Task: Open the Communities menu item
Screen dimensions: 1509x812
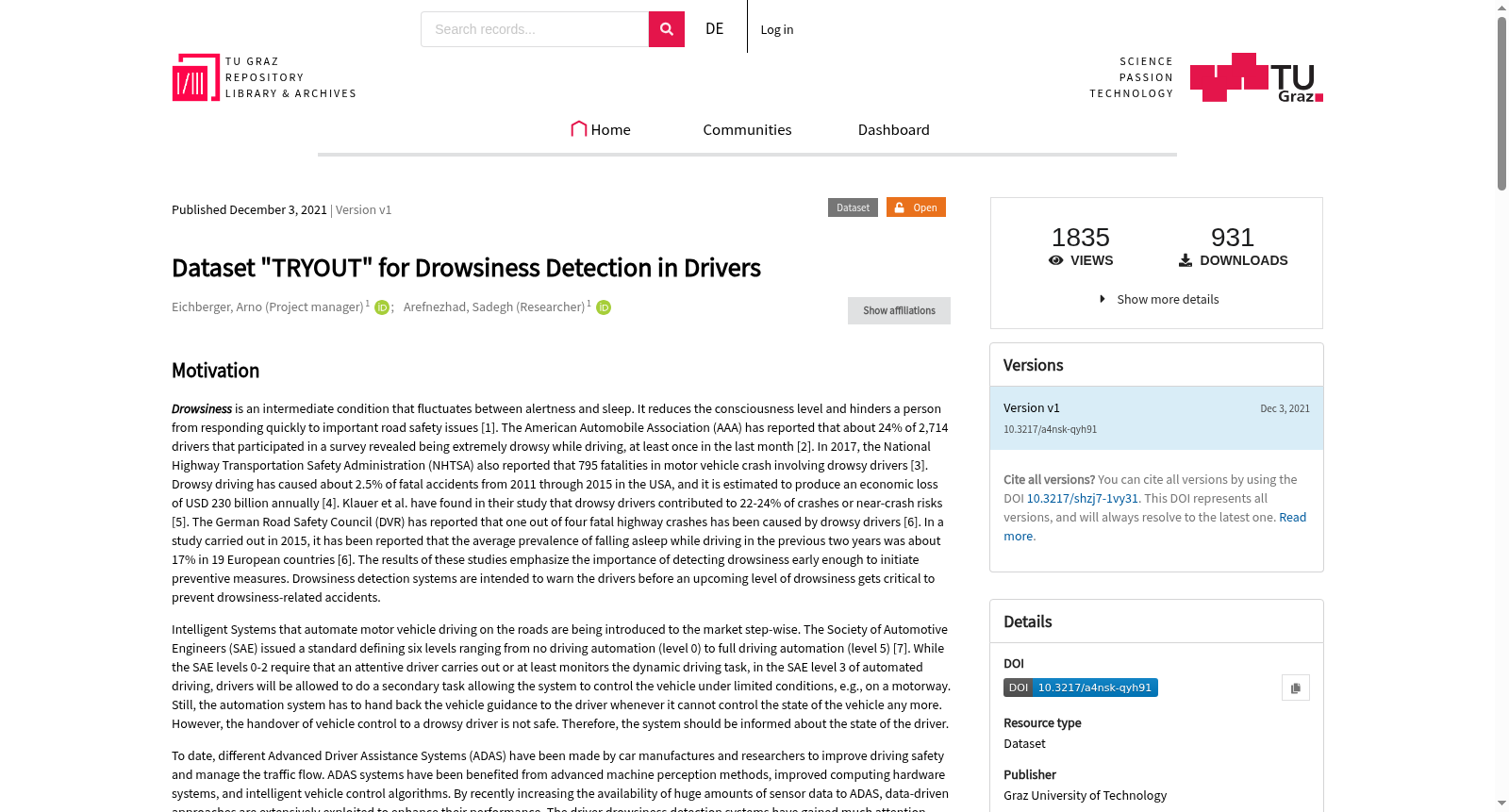Action: 747,129
